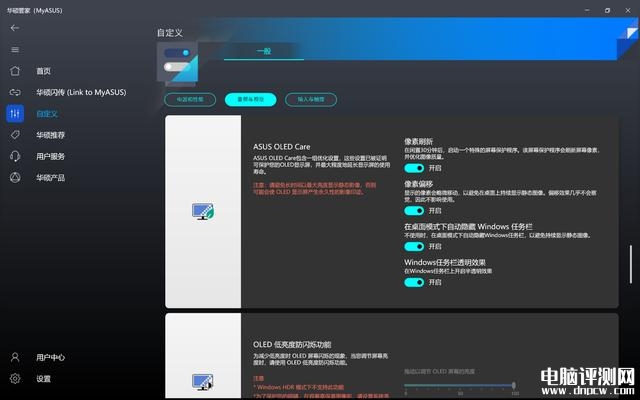Open 首页 home icon in sidebar
640x400 pixels.
[15, 71]
